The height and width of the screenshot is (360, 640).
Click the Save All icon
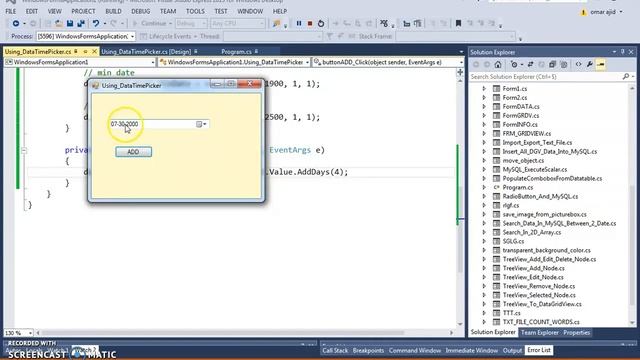click(81, 24)
